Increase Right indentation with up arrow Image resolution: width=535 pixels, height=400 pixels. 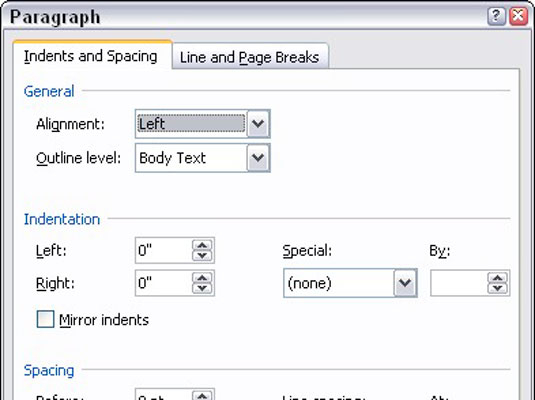click(202, 278)
